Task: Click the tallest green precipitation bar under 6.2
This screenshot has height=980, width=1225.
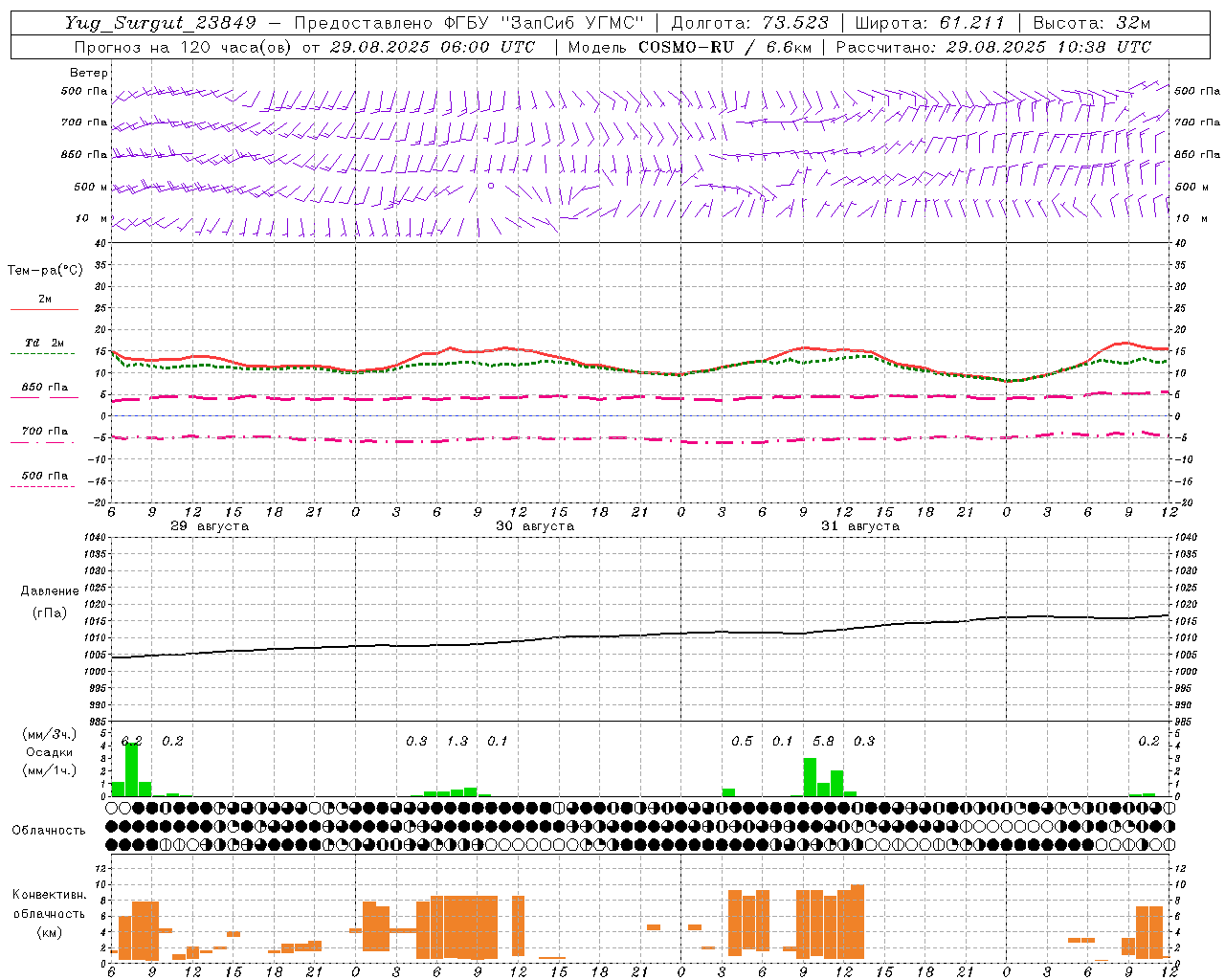Action: click(132, 769)
